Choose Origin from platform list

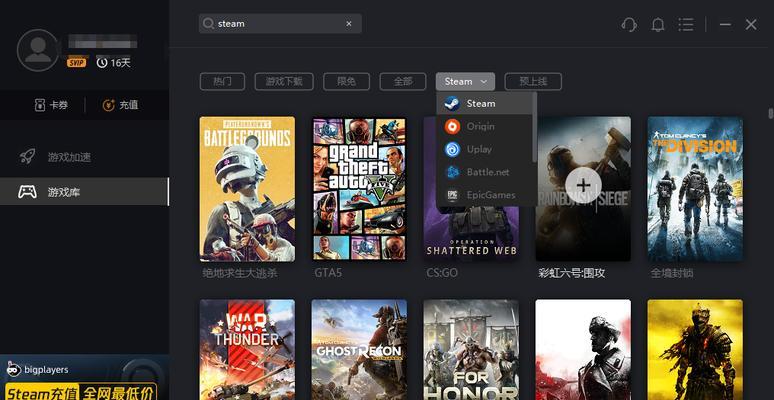484,126
